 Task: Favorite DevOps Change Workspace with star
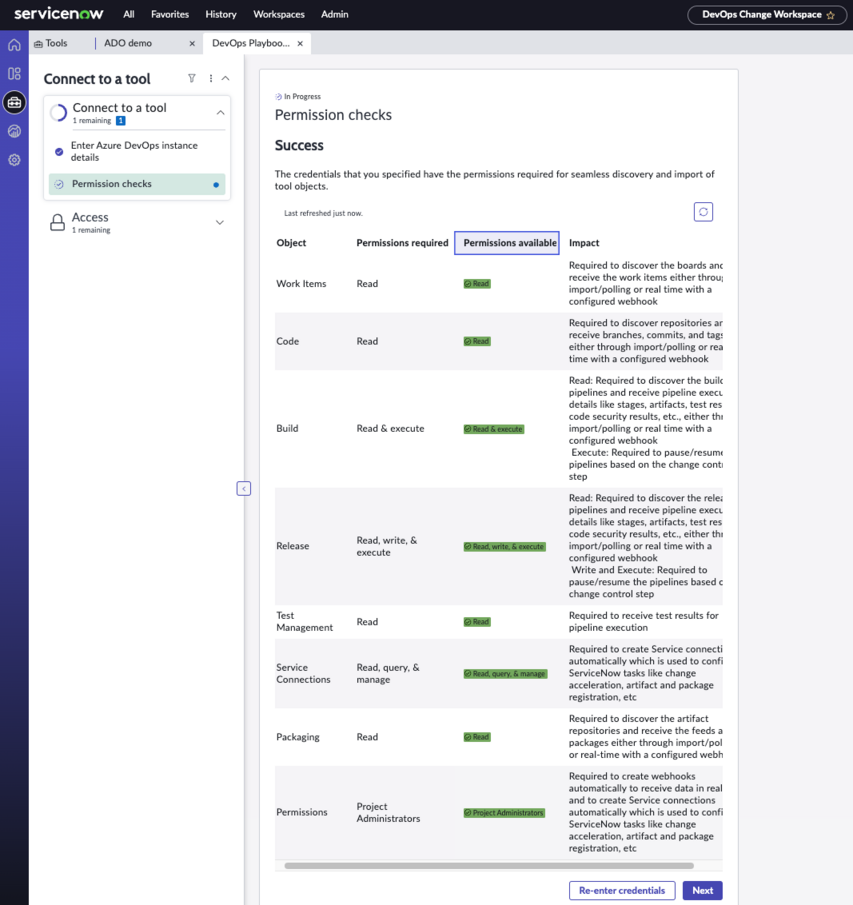click(830, 15)
